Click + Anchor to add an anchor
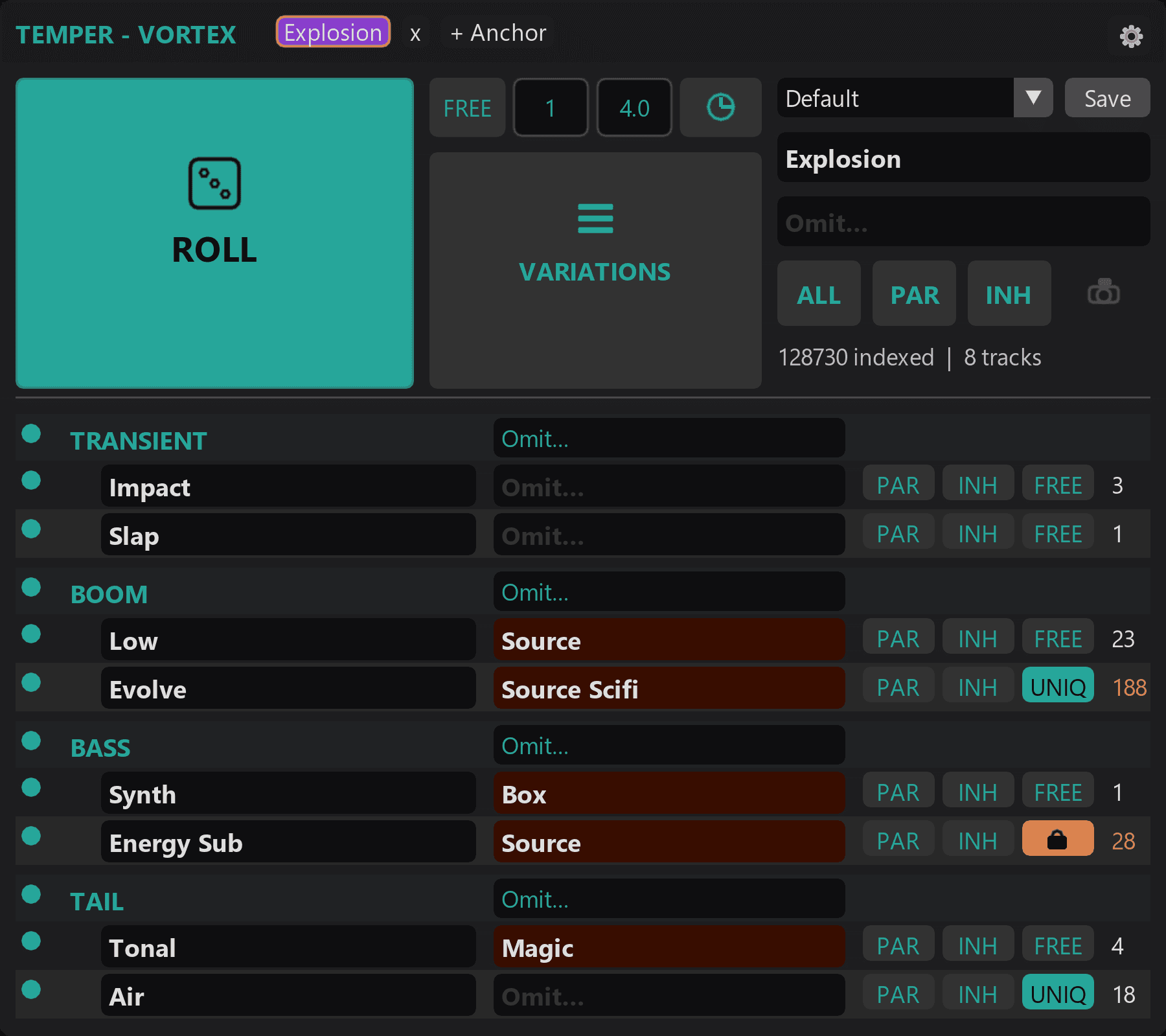Viewport: 1166px width, 1036px height. tap(496, 33)
